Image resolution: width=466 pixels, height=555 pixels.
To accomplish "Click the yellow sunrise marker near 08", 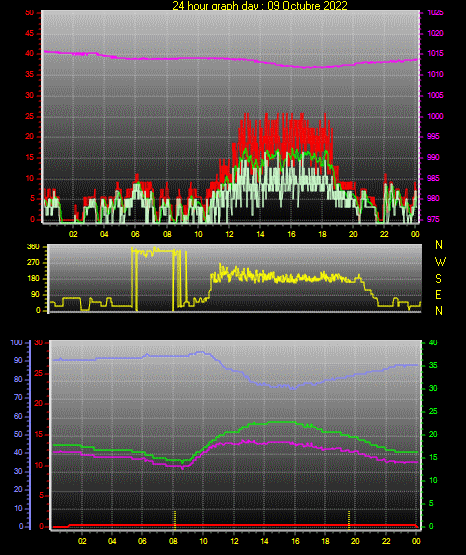I will tap(174, 520).
